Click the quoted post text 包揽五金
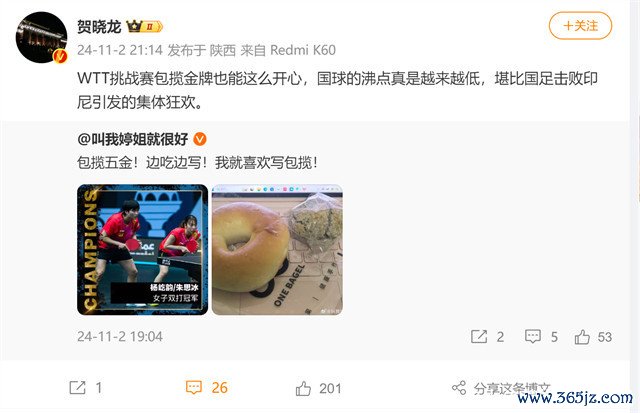Viewport: 640px width, 413px height. point(104,163)
